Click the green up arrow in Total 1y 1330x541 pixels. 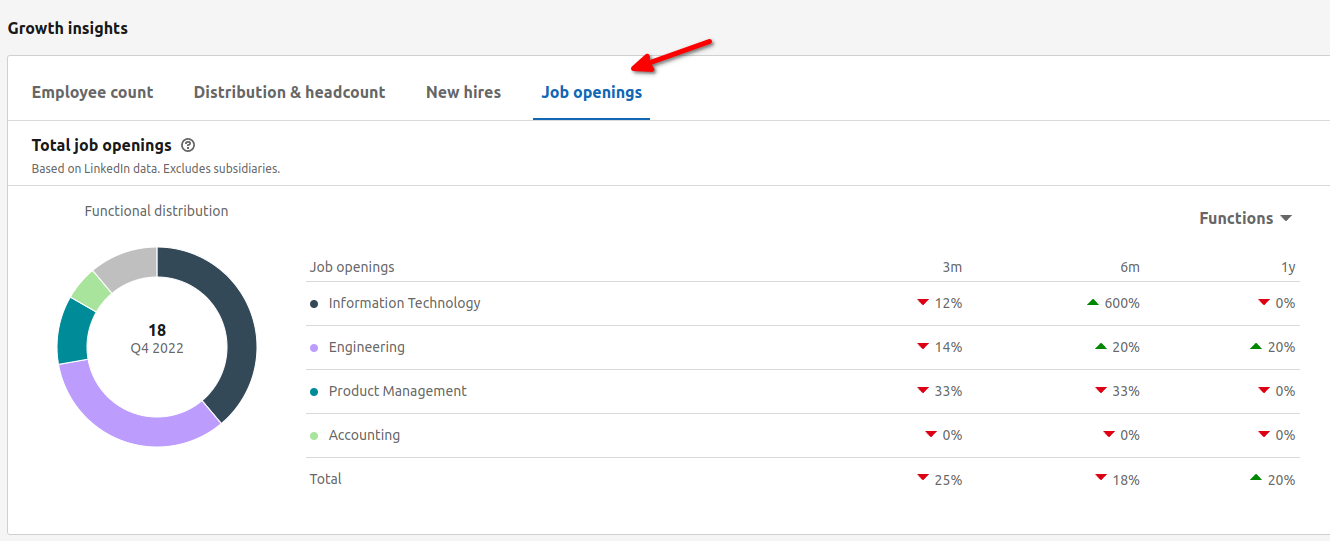pos(1256,478)
